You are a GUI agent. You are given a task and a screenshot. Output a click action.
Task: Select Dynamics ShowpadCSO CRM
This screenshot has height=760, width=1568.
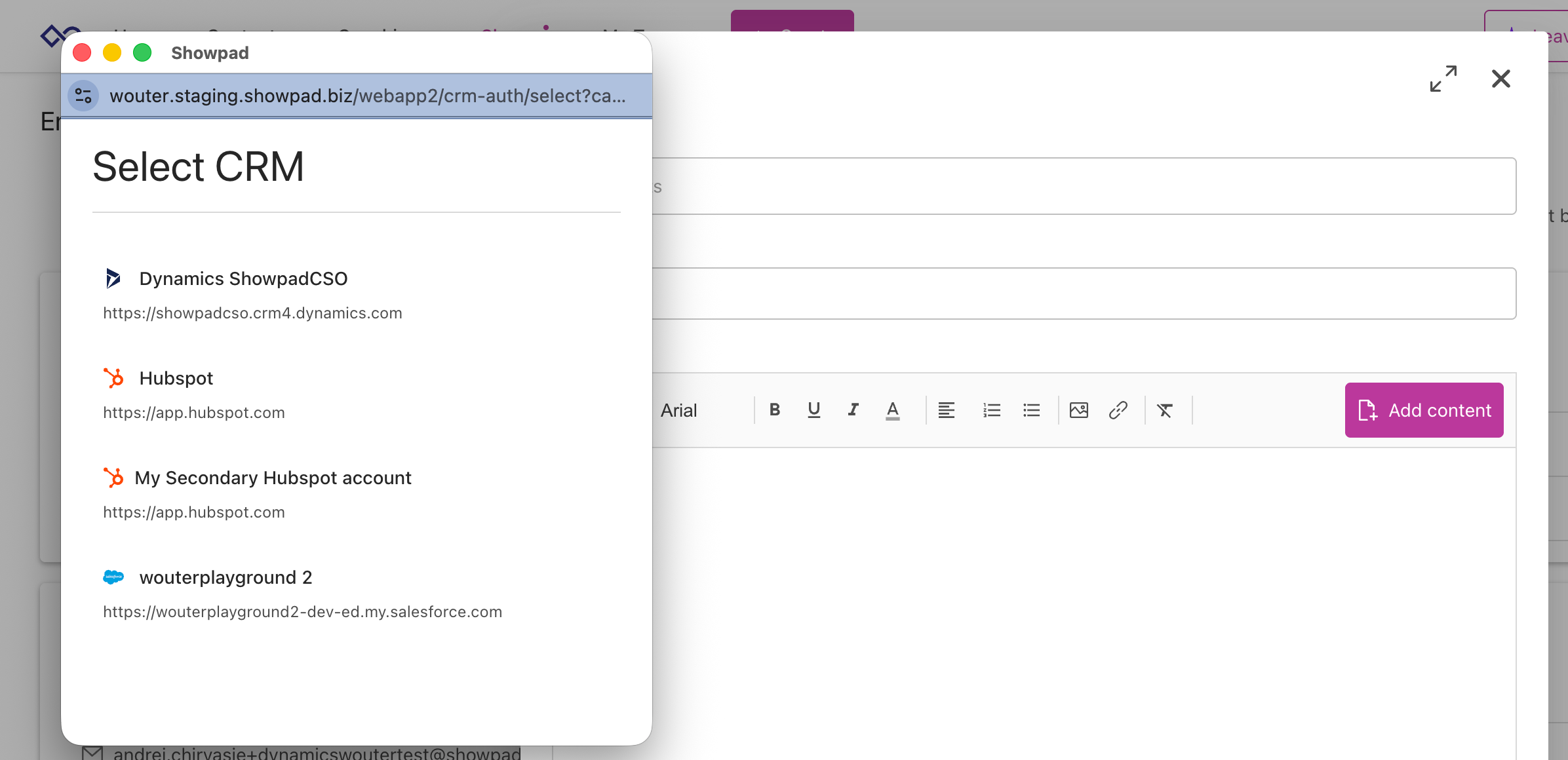(x=243, y=279)
